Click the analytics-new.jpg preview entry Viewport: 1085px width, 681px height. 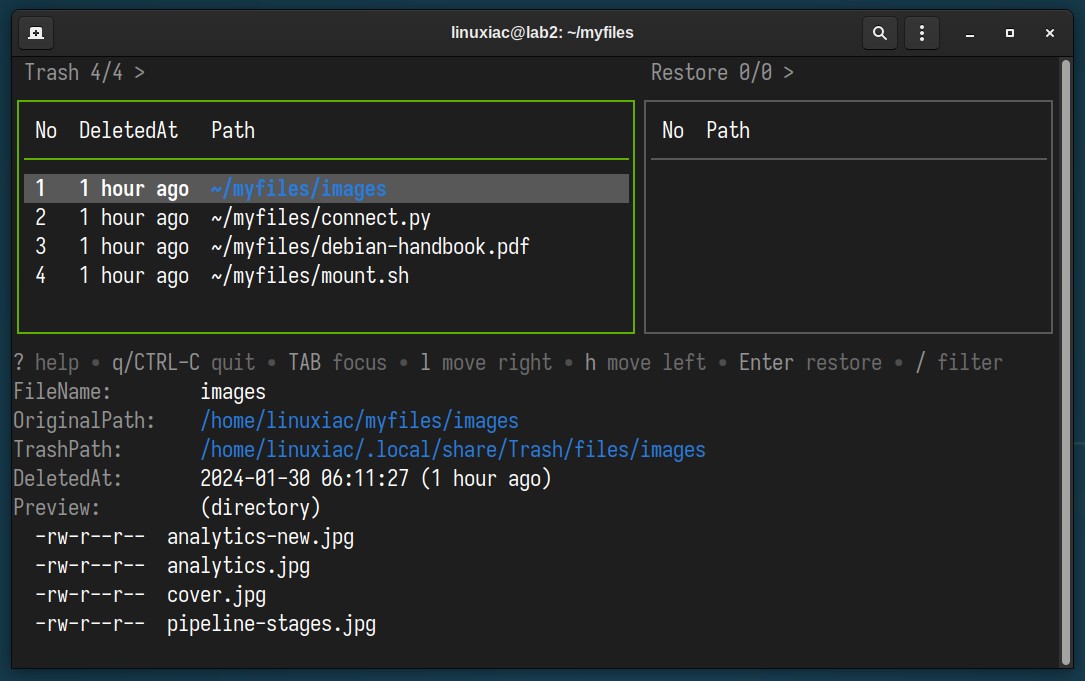(x=260, y=536)
